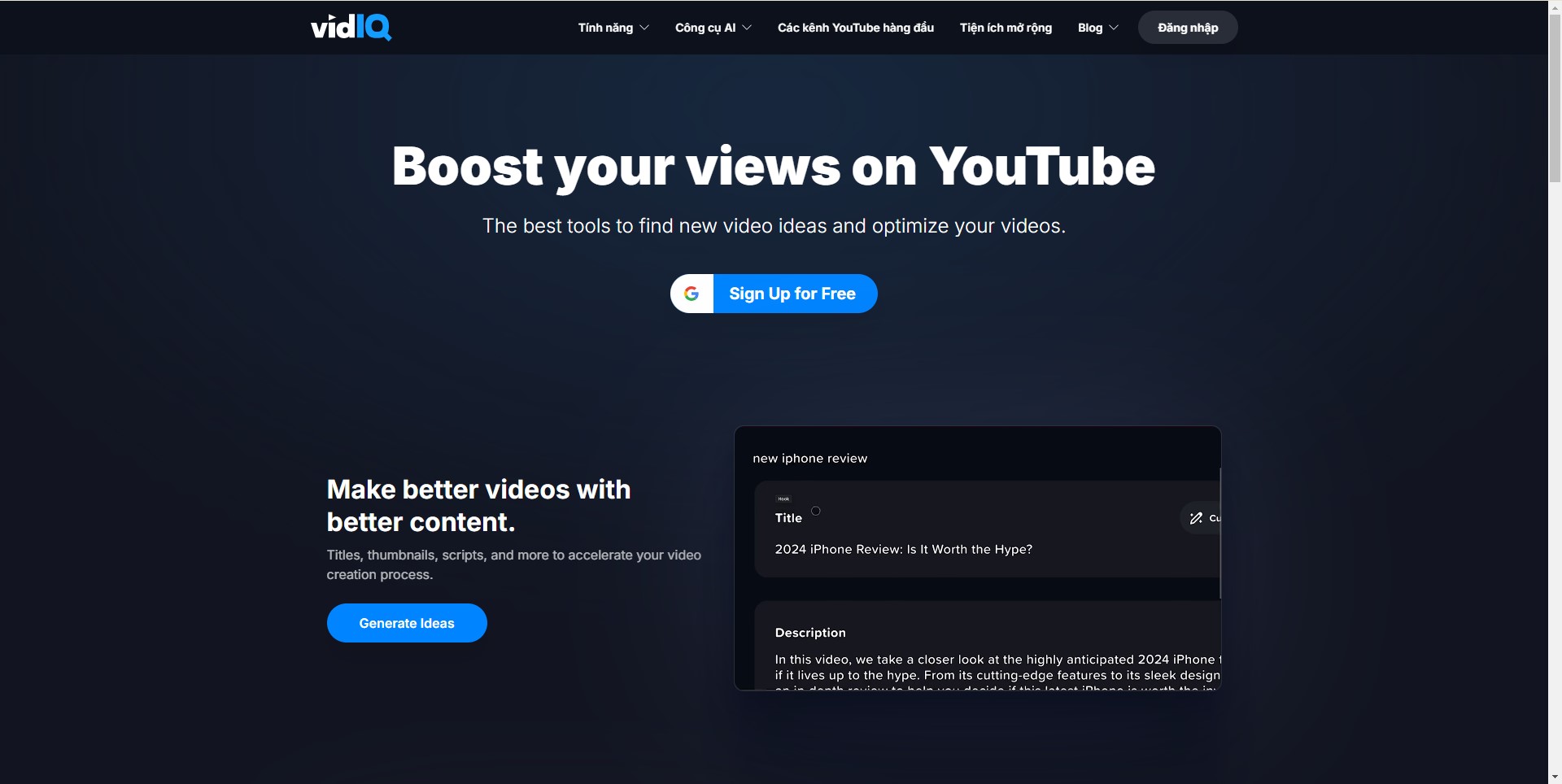Screen dimensions: 1562x784
Task: Click the small circle next to Title
Action: pyautogui.click(x=815, y=511)
